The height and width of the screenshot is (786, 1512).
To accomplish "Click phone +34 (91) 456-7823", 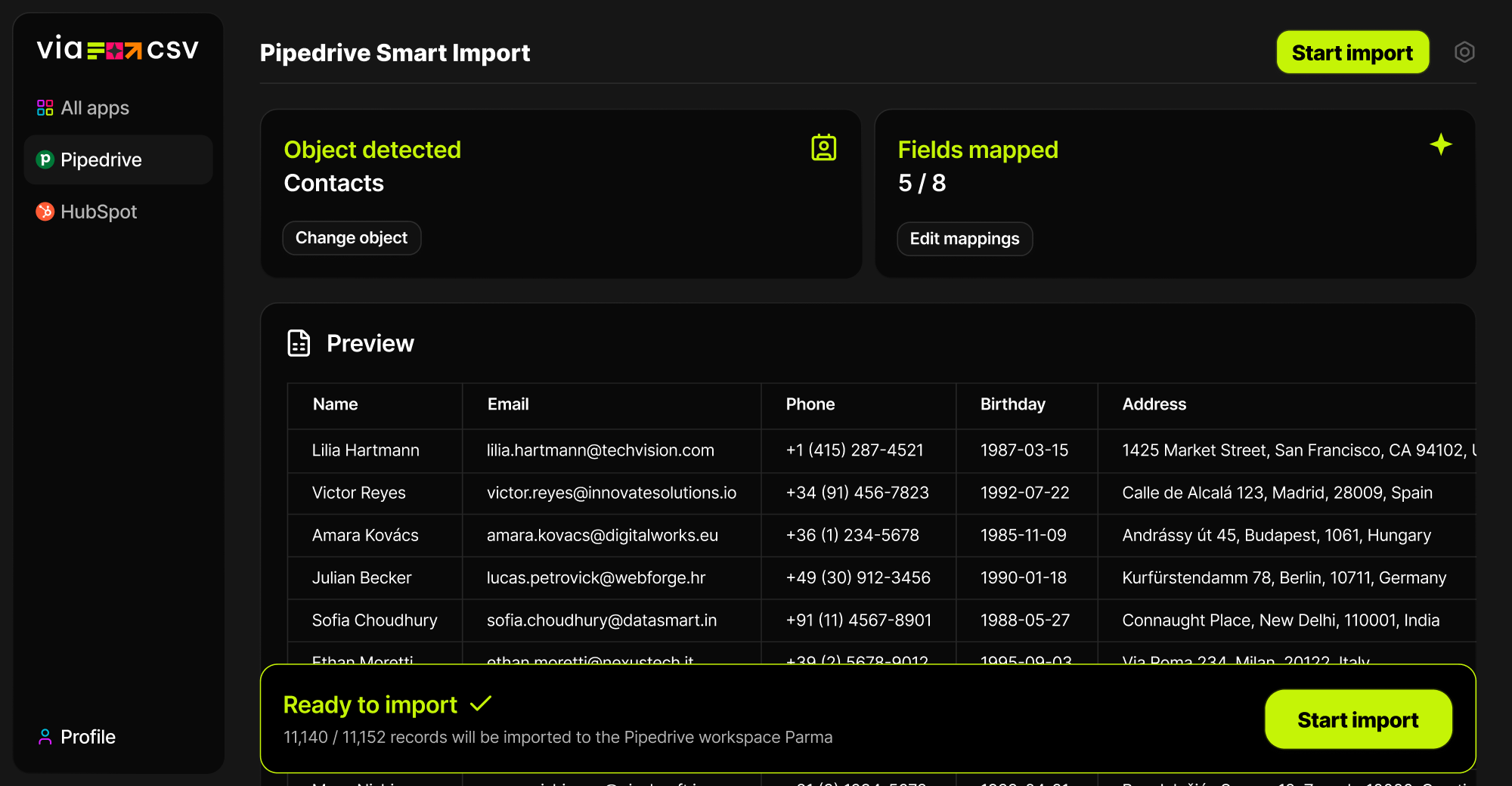I will 858,493.
